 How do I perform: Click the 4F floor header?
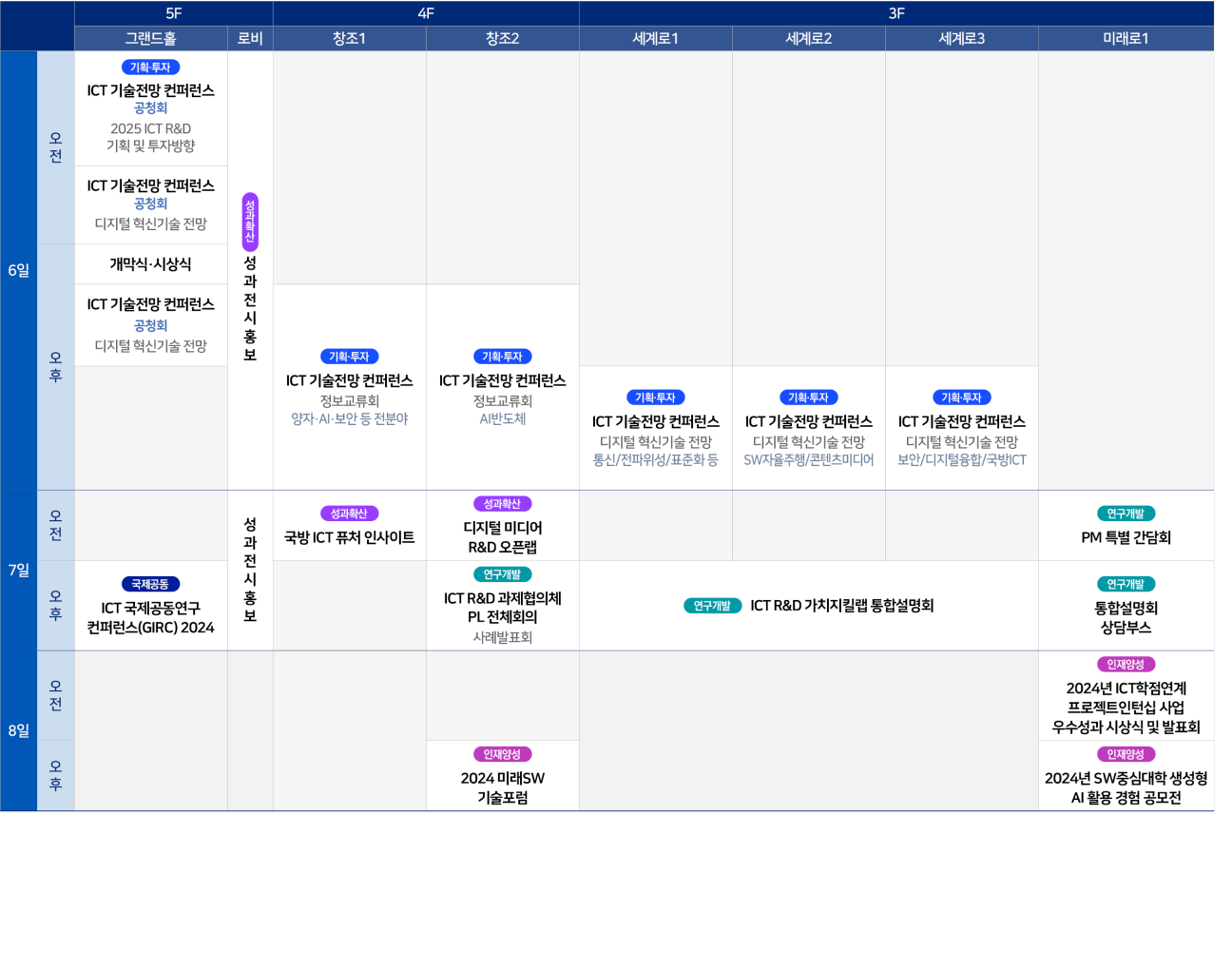(426, 13)
